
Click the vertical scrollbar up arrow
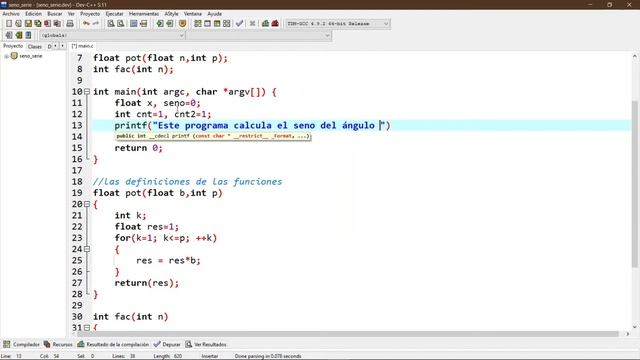coord(635,56)
